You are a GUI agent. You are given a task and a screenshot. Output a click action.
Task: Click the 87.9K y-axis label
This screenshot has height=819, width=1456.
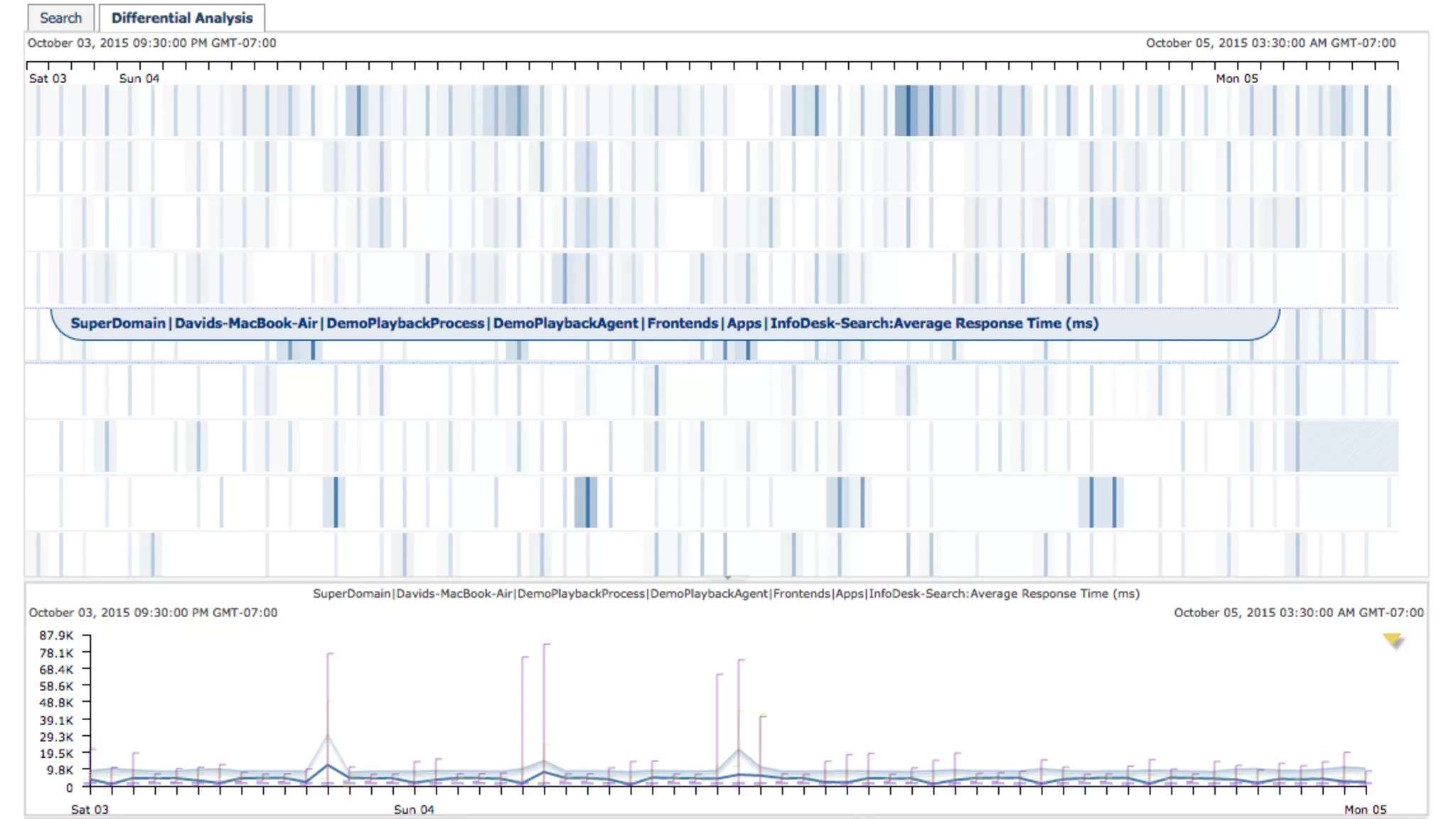(x=56, y=635)
